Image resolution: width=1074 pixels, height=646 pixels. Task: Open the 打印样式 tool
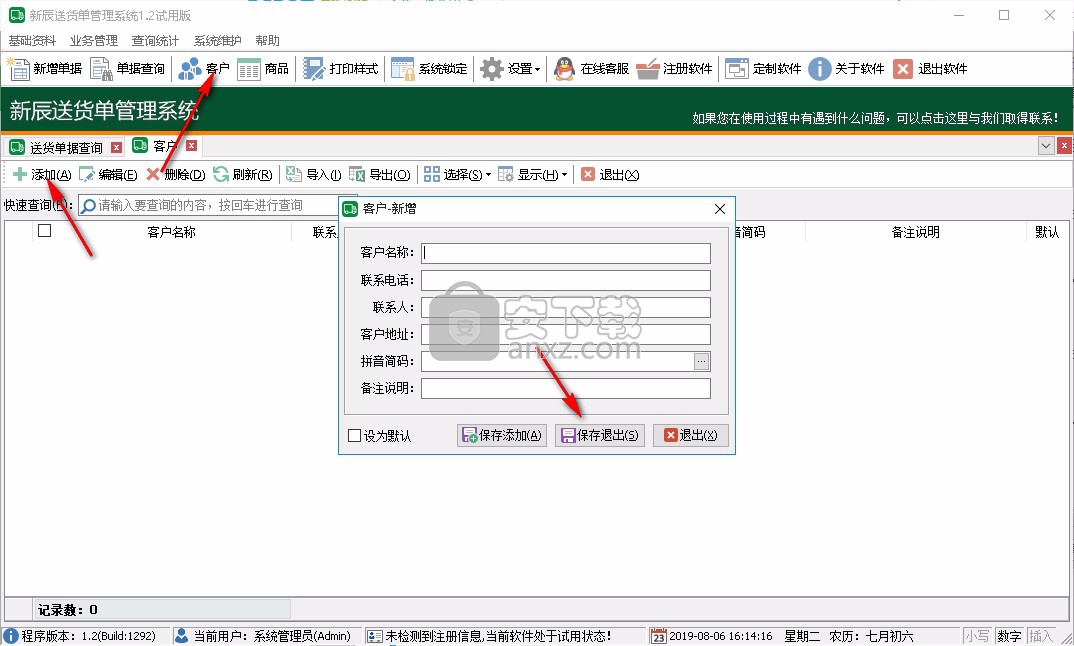[314, 69]
